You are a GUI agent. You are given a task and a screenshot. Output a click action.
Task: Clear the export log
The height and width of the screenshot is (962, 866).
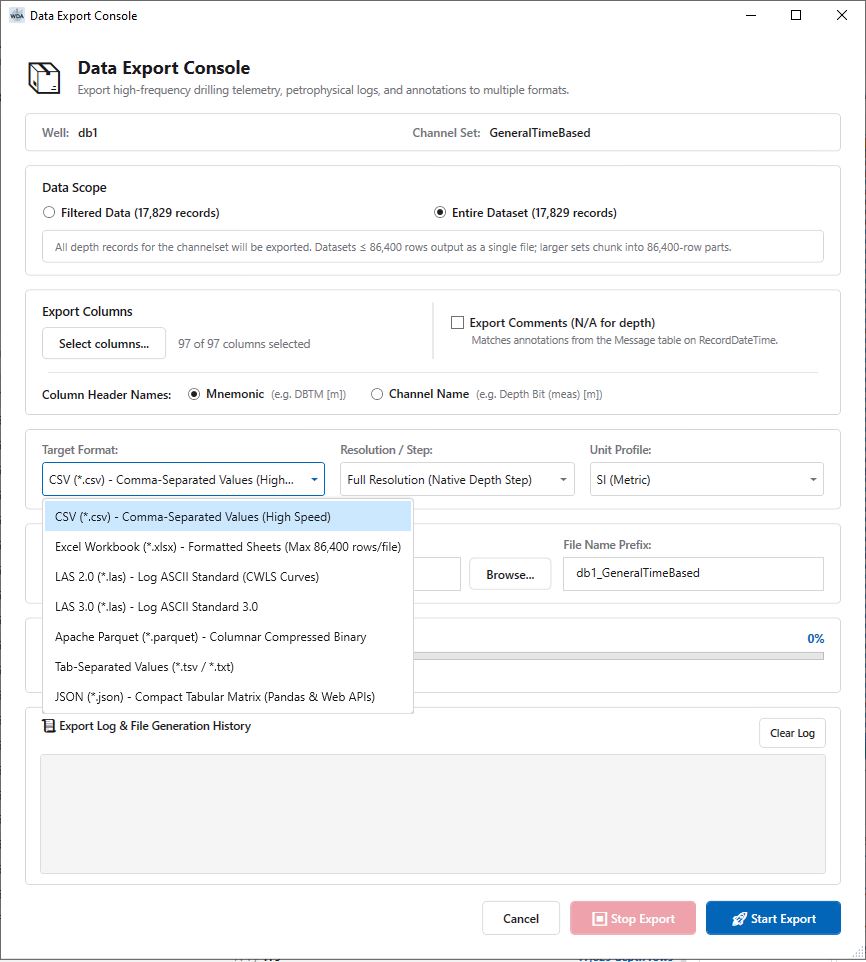pyautogui.click(x=792, y=733)
